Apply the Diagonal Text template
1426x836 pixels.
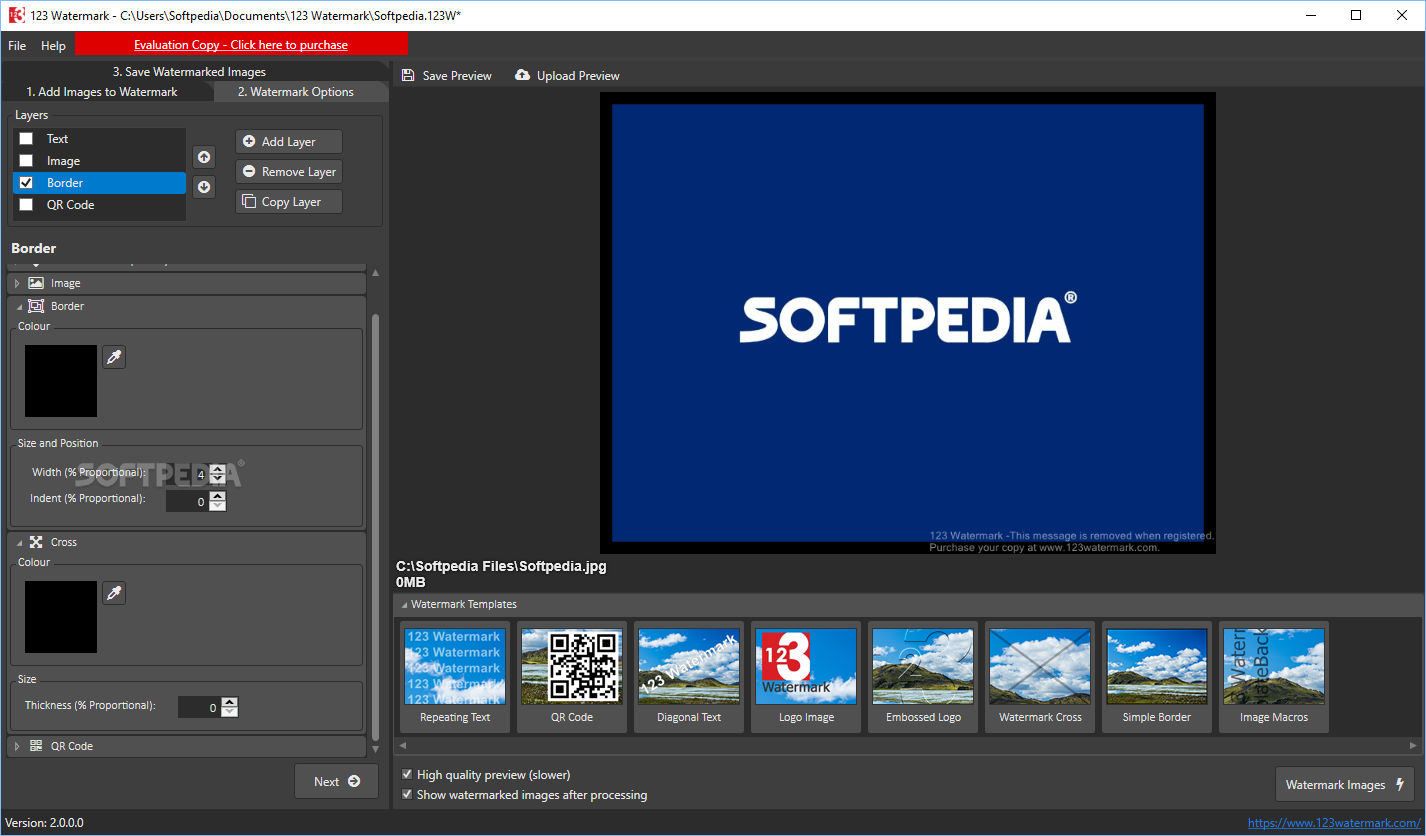[689, 677]
